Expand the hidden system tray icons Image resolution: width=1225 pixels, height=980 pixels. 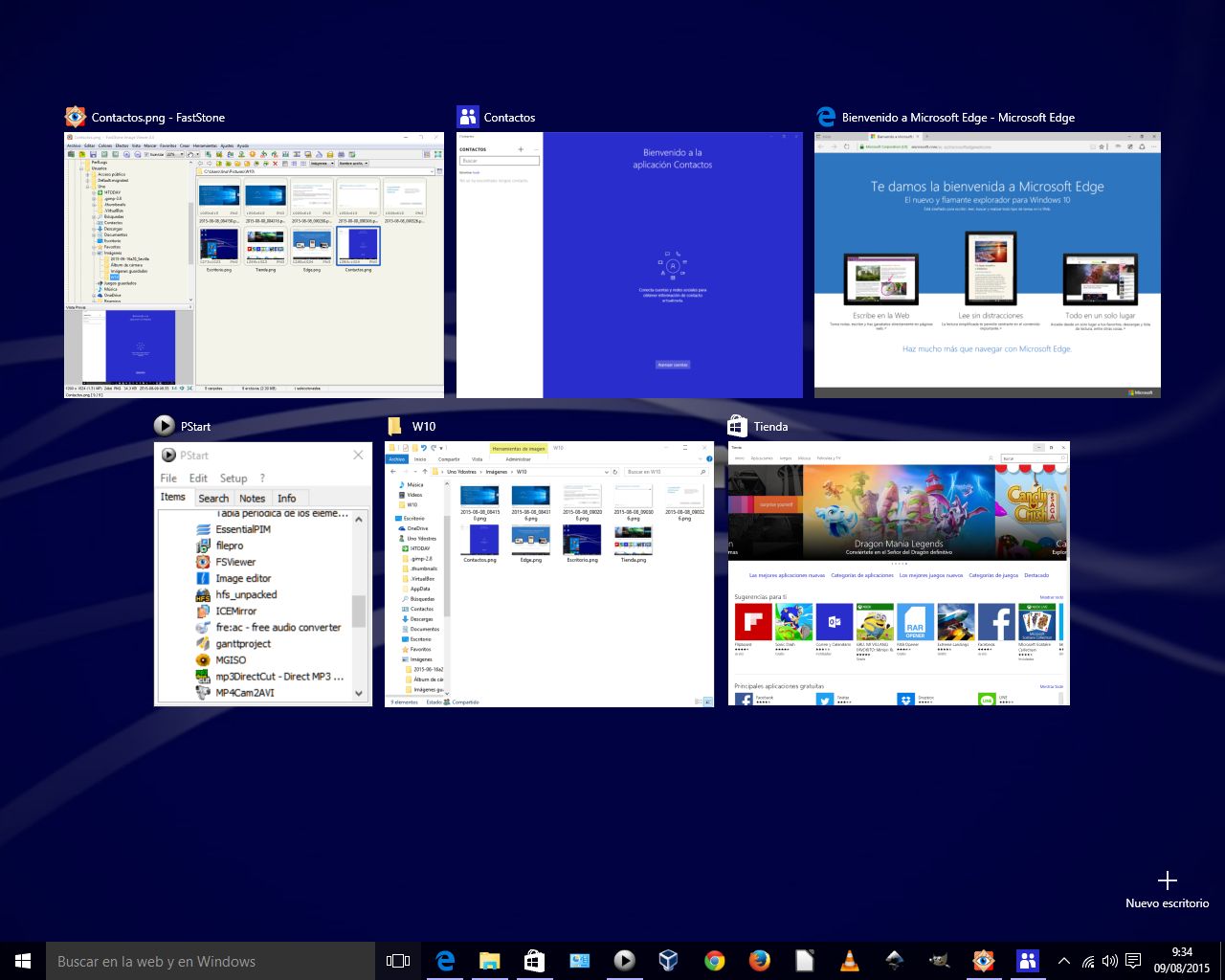(x=1063, y=961)
